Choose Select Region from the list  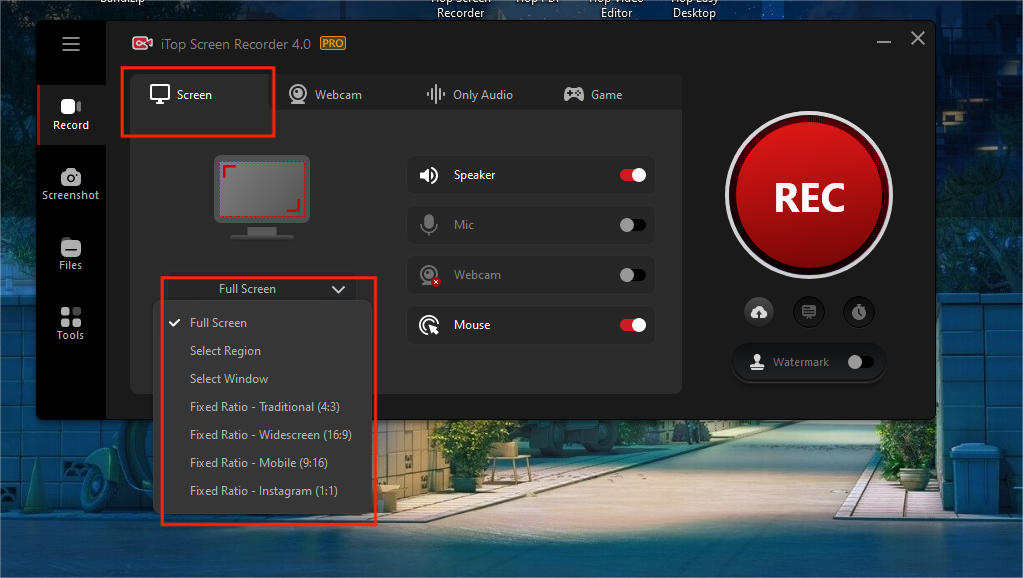[225, 351]
